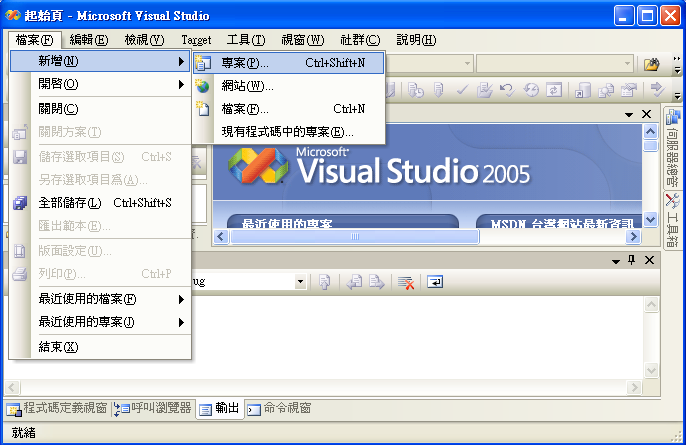The height and width of the screenshot is (445, 686).
Task: Click 全部儲存(L) save all entry
Action: point(100,203)
